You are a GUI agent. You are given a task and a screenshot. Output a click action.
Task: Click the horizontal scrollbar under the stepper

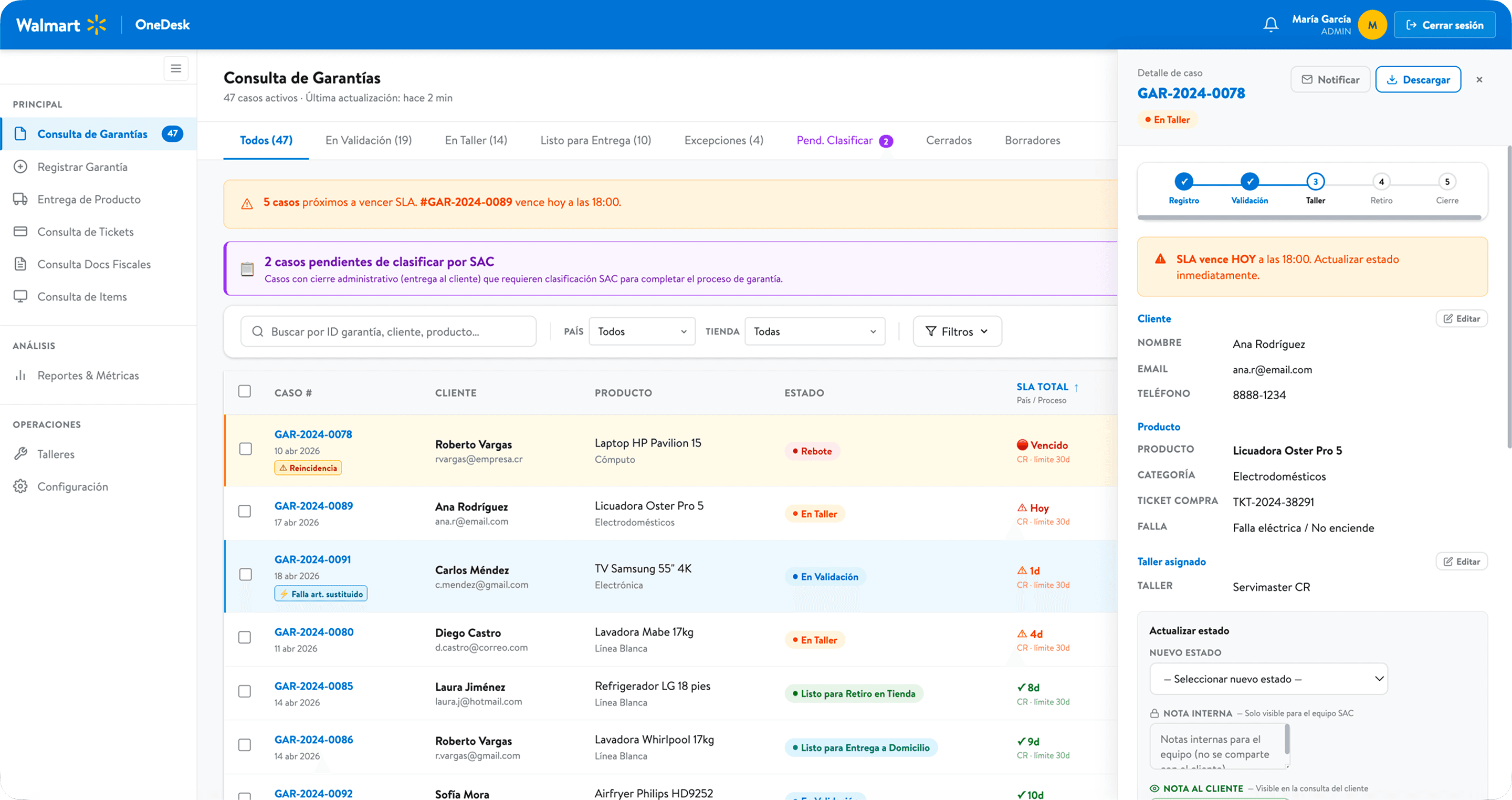[1309, 217]
